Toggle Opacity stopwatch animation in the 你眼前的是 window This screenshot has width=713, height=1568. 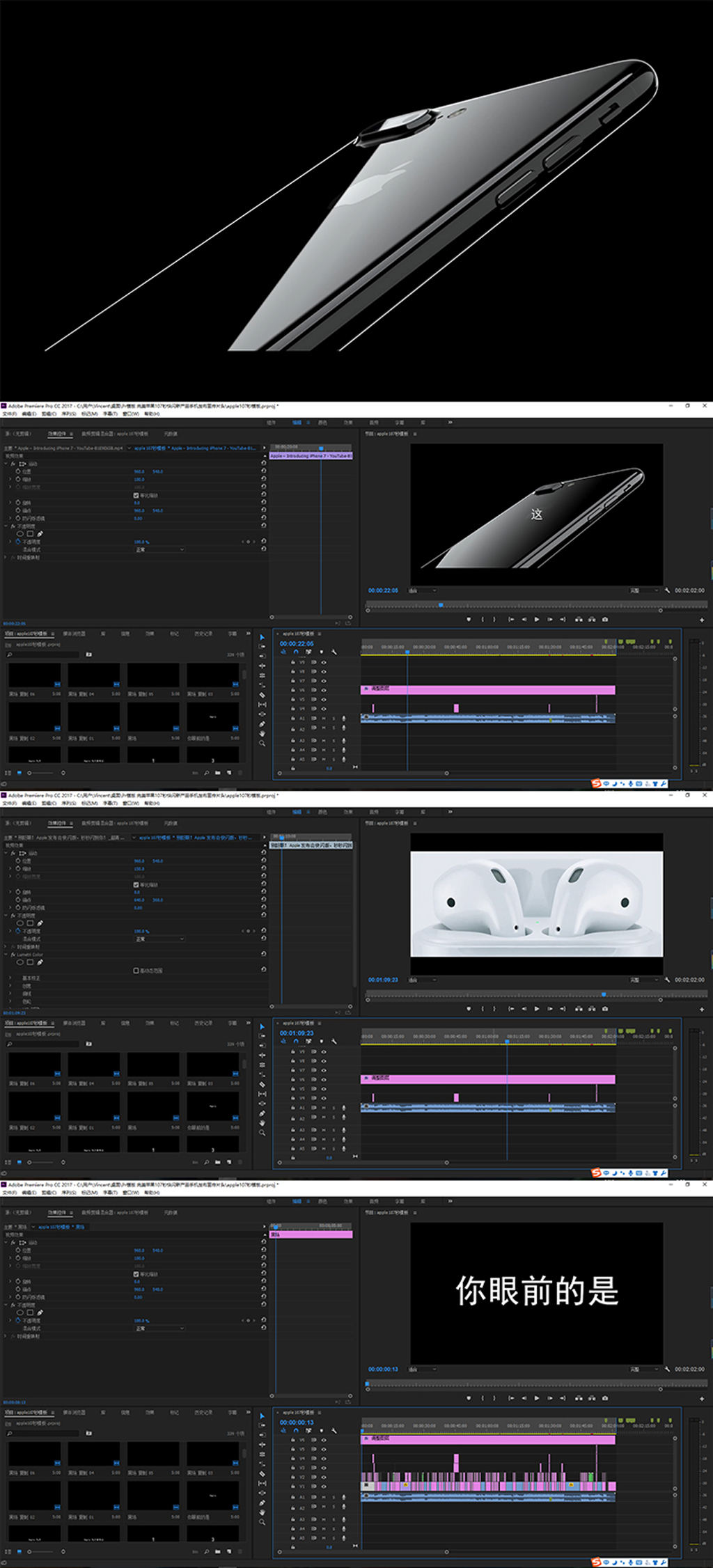(18, 1320)
